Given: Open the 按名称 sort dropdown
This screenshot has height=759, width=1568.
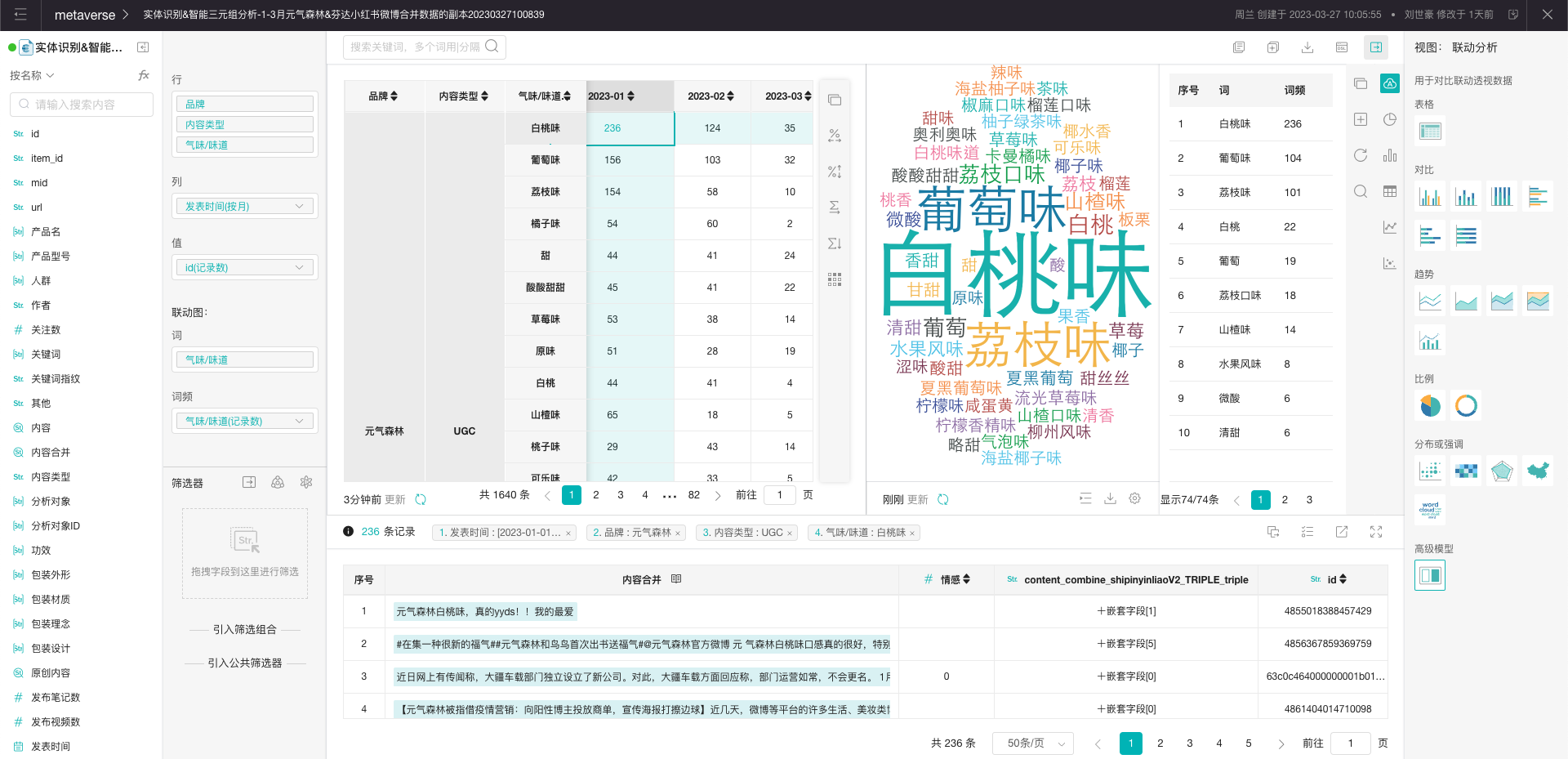Looking at the screenshot, I should coord(32,75).
